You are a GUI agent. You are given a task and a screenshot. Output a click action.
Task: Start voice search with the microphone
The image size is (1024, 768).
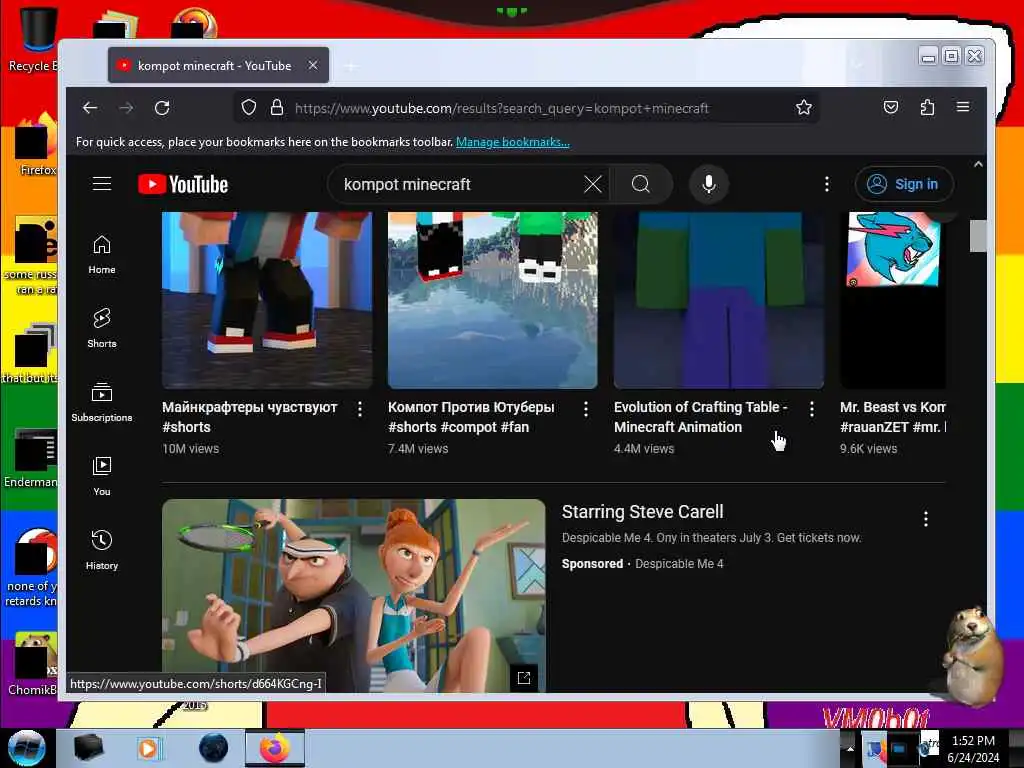(x=709, y=184)
